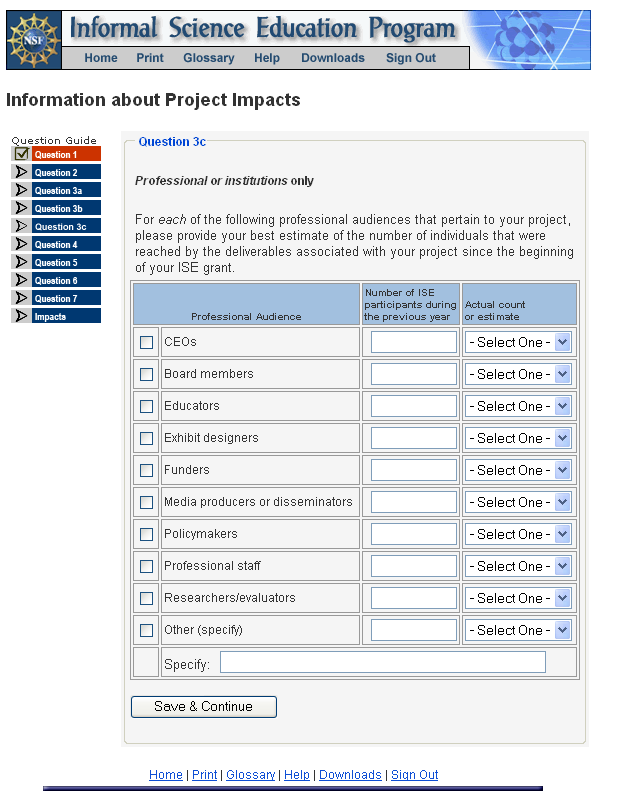
Task: Tick the Policymakers checkbox
Action: 147,534
